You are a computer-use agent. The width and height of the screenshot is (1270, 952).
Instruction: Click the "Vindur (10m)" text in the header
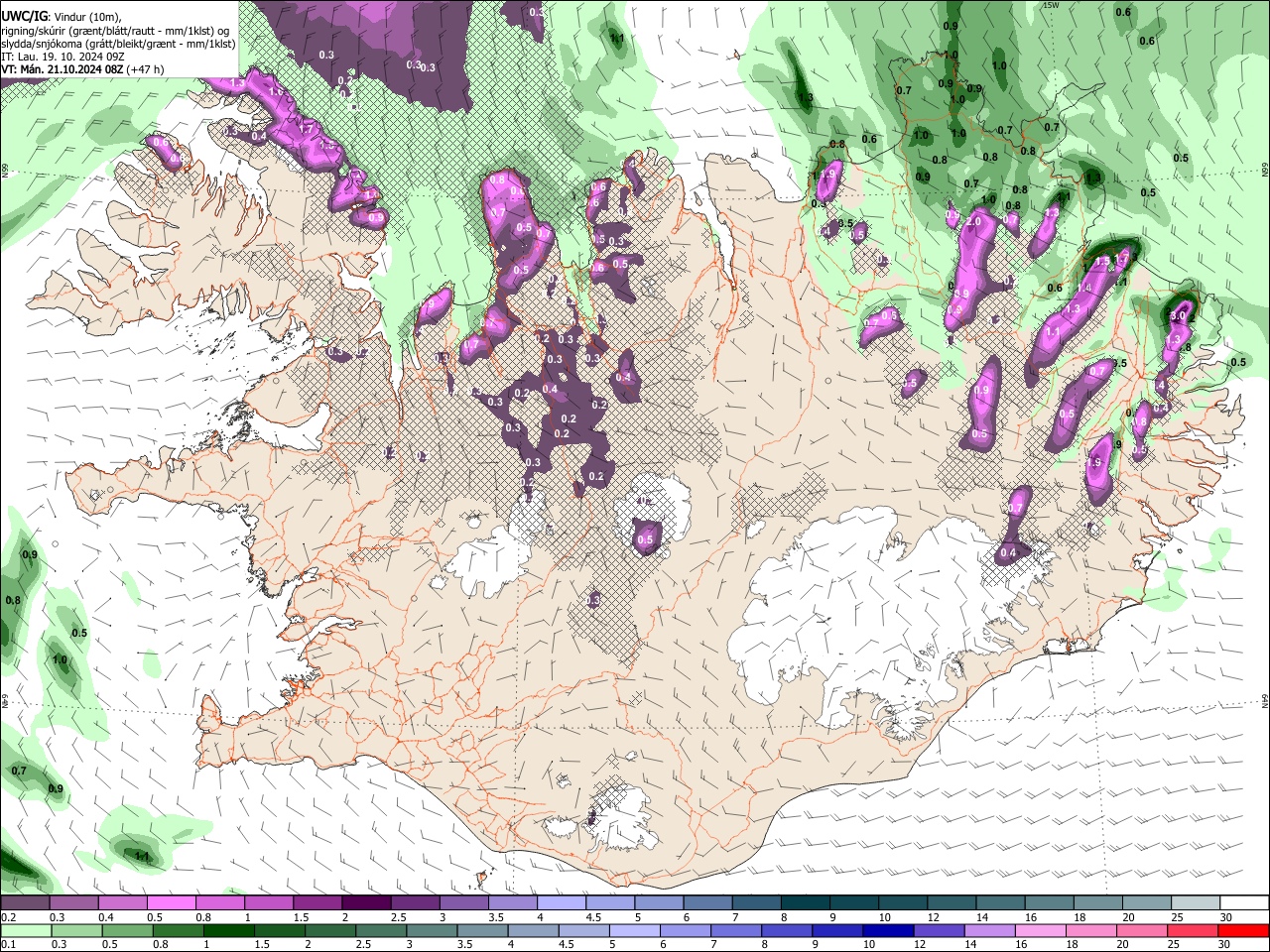(87, 17)
